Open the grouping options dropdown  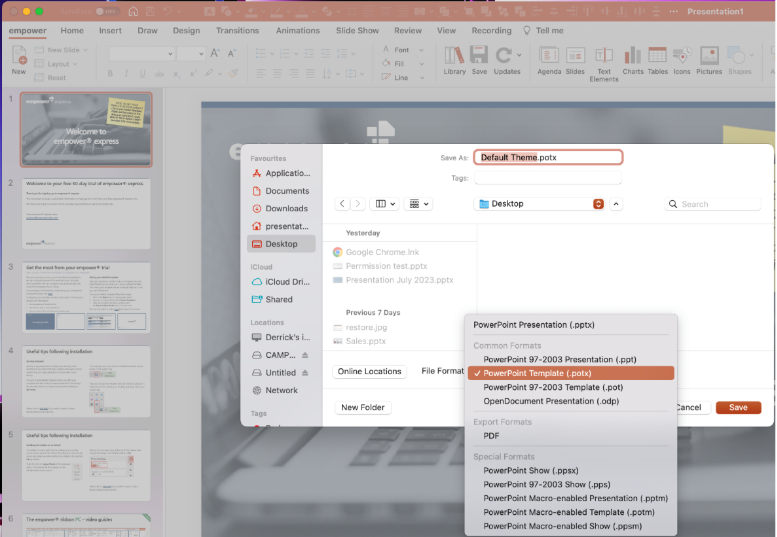(419, 204)
